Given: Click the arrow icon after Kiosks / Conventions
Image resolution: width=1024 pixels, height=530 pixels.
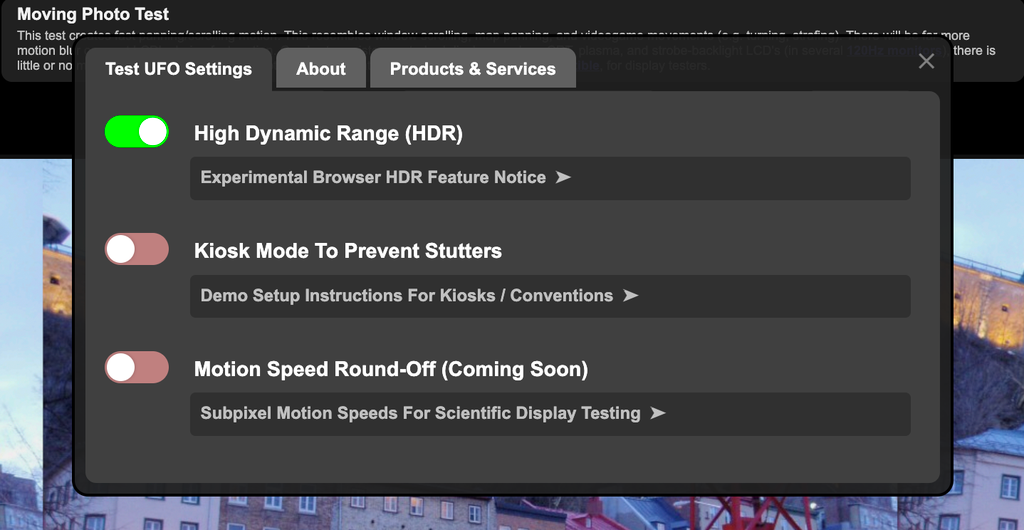Looking at the screenshot, I should point(630,295).
